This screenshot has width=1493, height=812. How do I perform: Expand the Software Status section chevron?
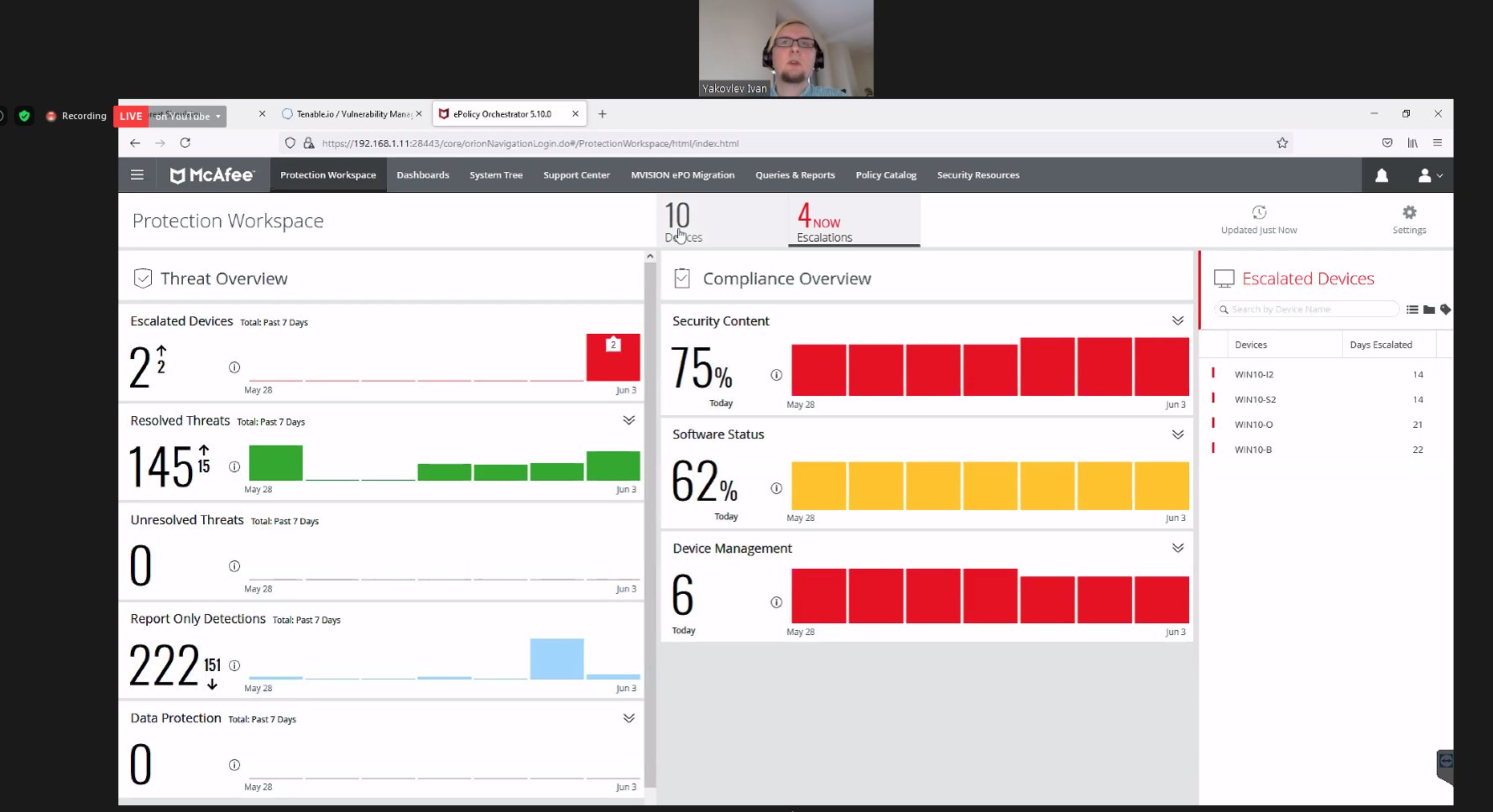[x=1177, y=435]
